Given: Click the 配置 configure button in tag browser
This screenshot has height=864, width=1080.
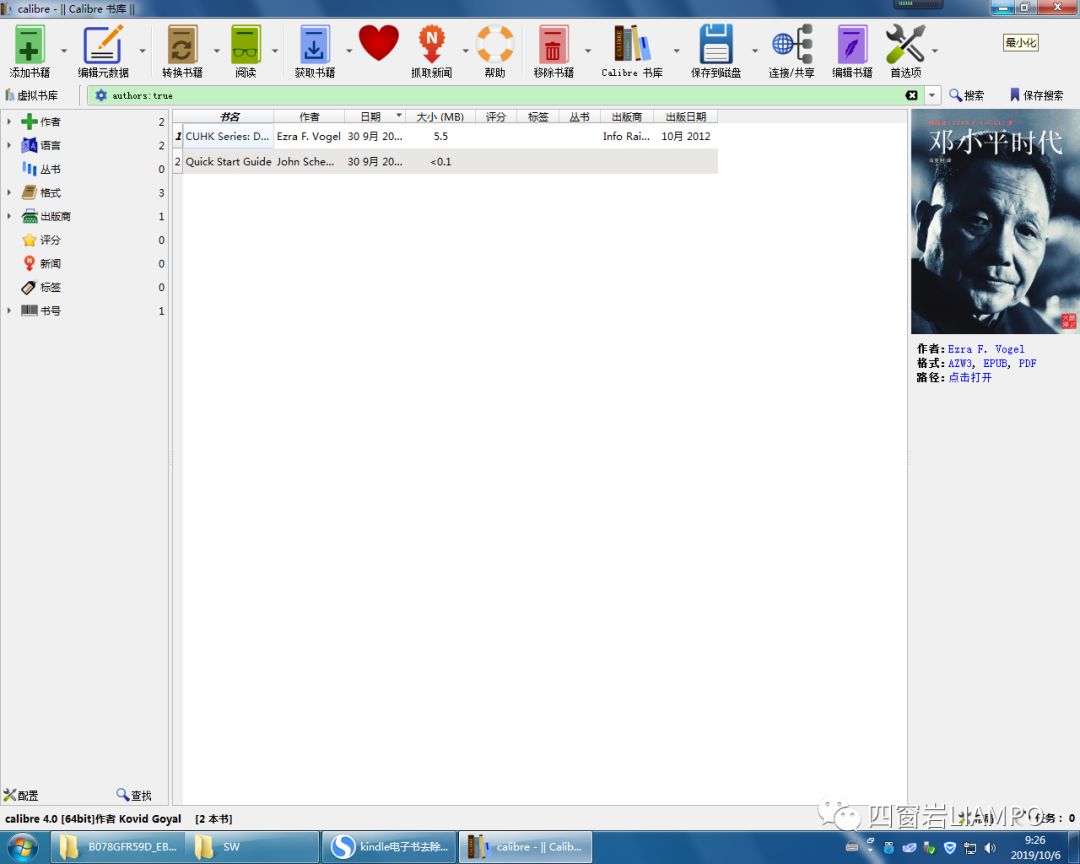Looking at the screenshot, I should (21, 795).
